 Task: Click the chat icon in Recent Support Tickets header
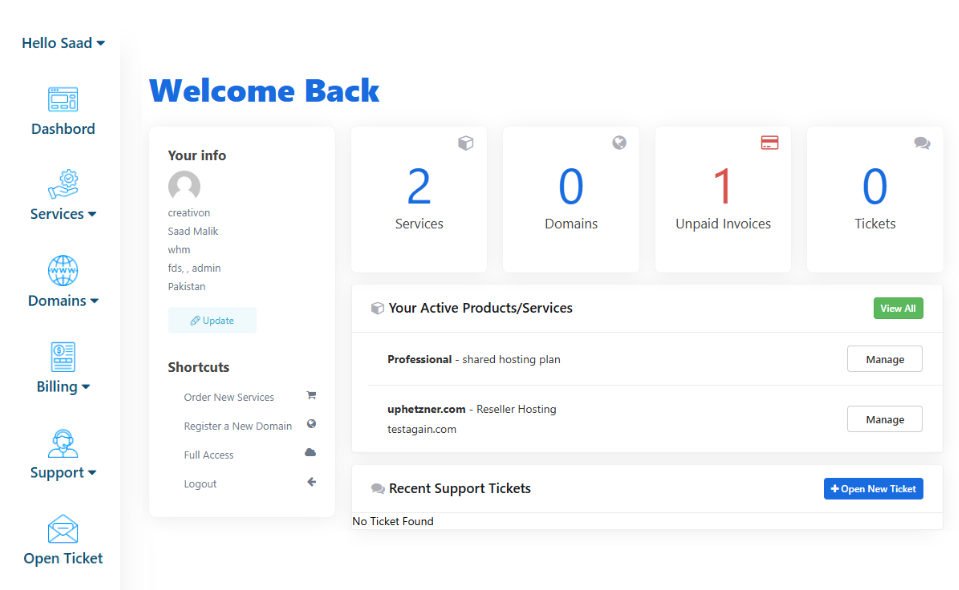click(x=377, y=488)
